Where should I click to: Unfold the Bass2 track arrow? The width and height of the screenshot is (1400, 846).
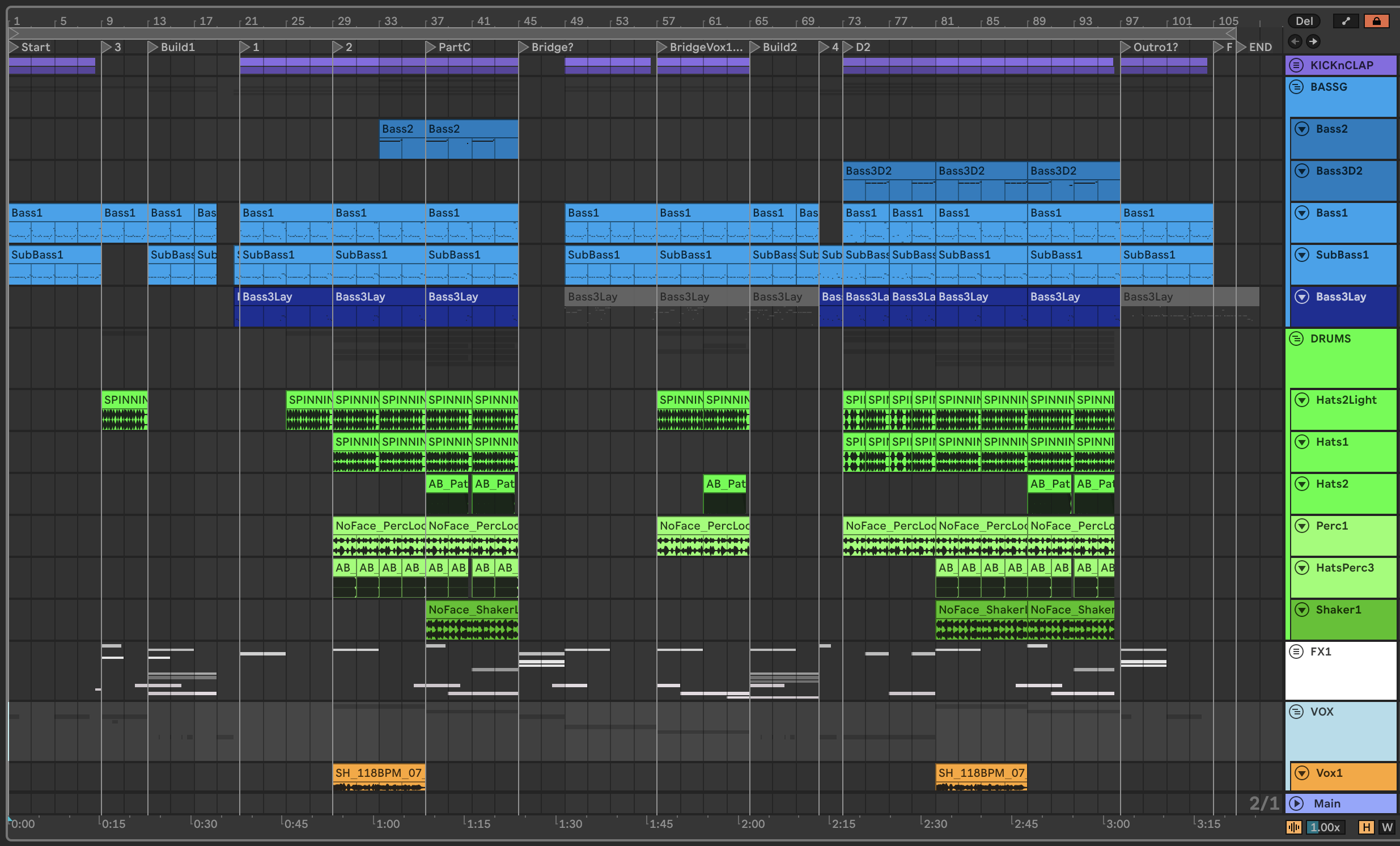point(1302,129)
